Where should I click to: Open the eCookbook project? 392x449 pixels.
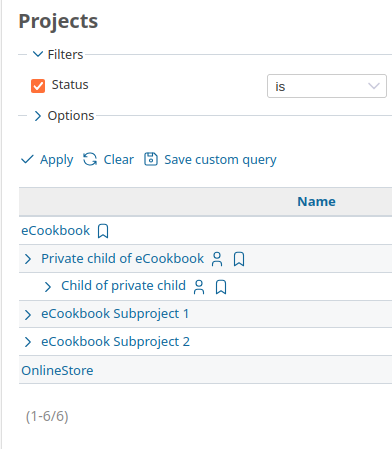tap(56, 231)
